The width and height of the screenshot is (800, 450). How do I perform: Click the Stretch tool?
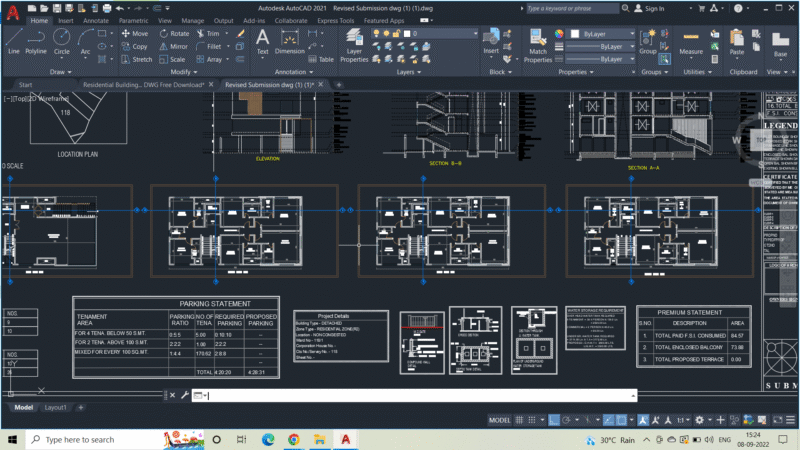(x=137, y=59)
